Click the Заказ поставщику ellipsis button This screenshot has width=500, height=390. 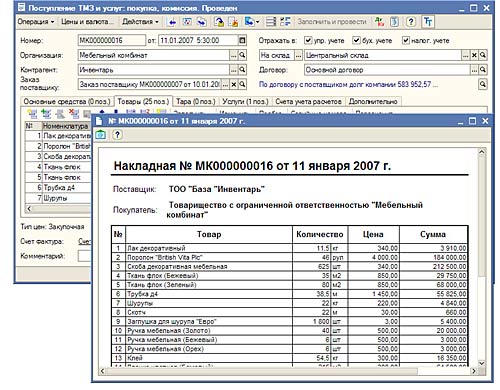pyautogui.click(x=226, y=84)
